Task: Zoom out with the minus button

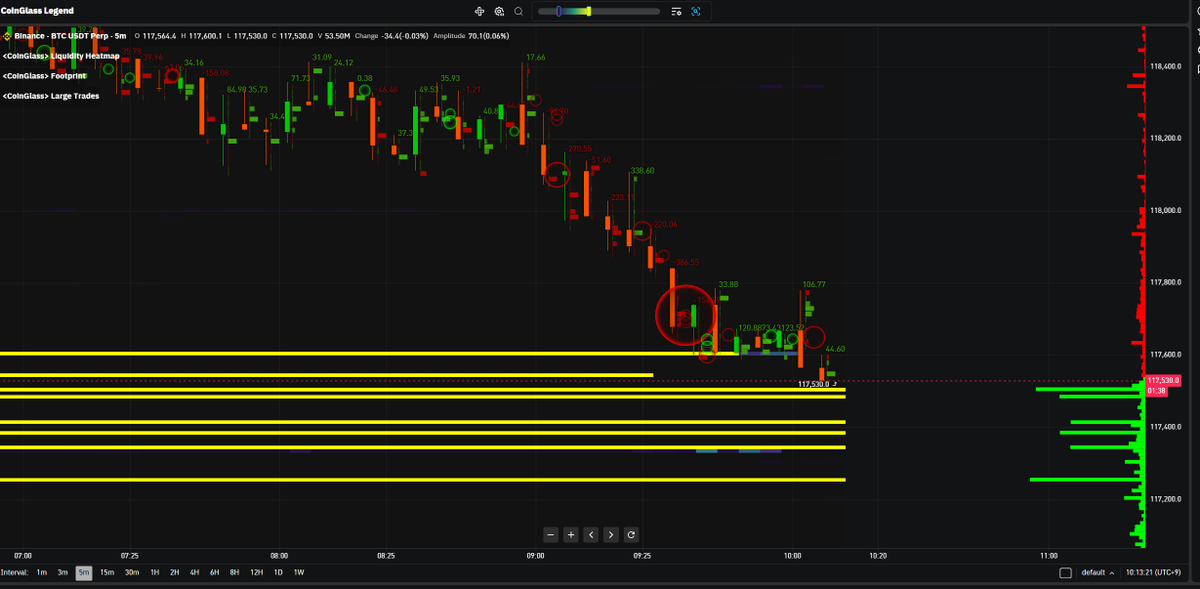Action: tap(550, 535)
